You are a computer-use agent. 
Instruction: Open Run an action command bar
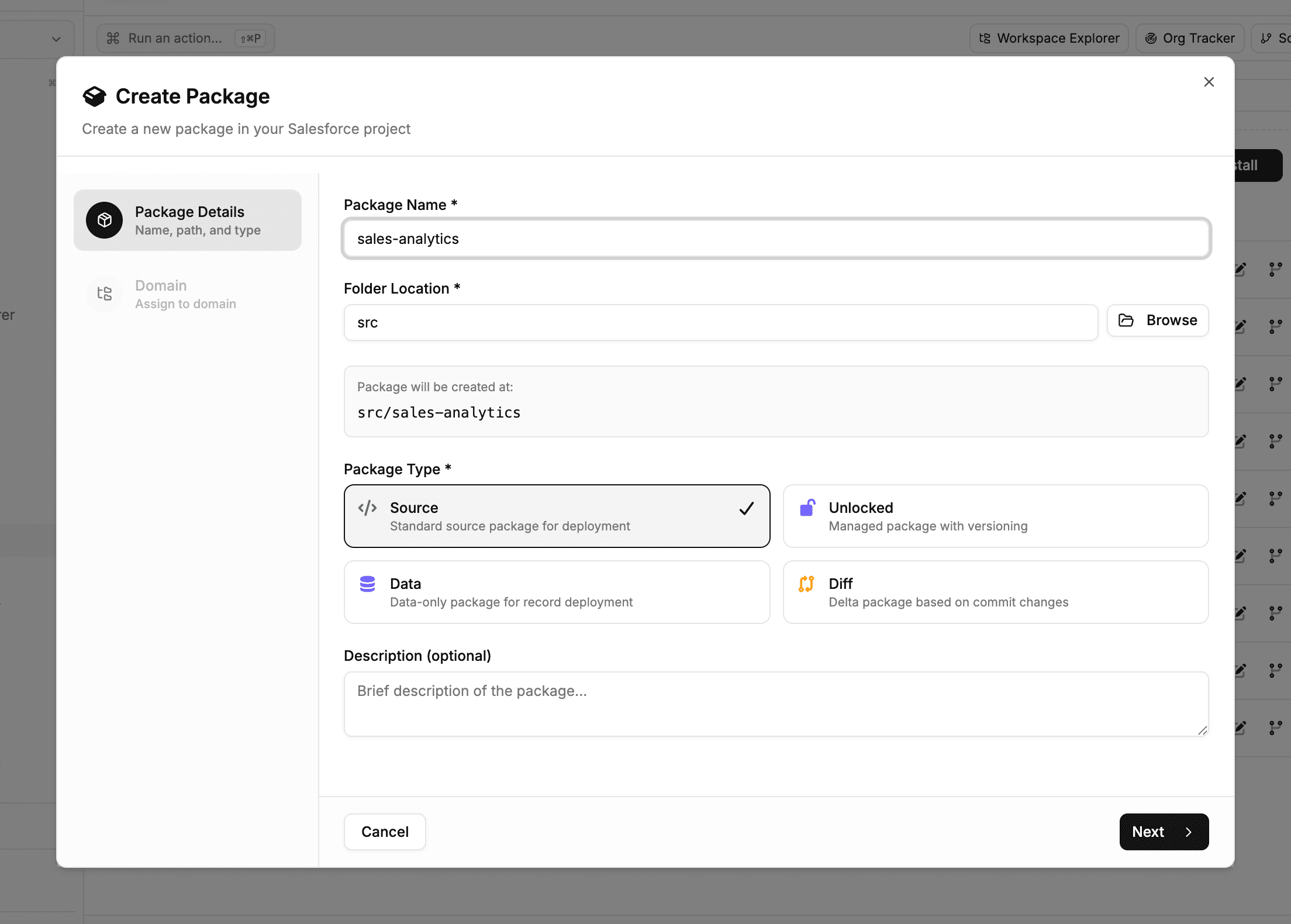click(185, 38)
